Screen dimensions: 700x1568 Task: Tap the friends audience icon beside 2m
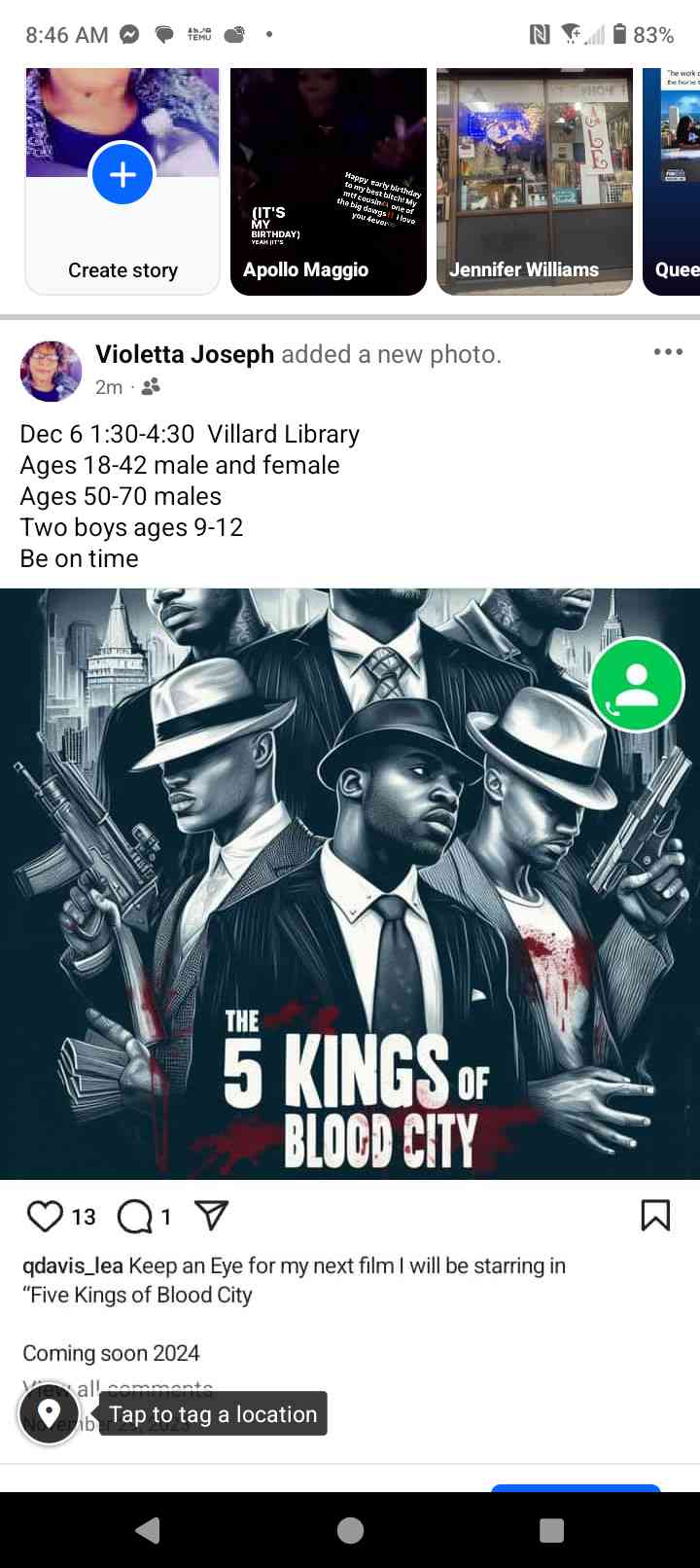coord(151,387)
